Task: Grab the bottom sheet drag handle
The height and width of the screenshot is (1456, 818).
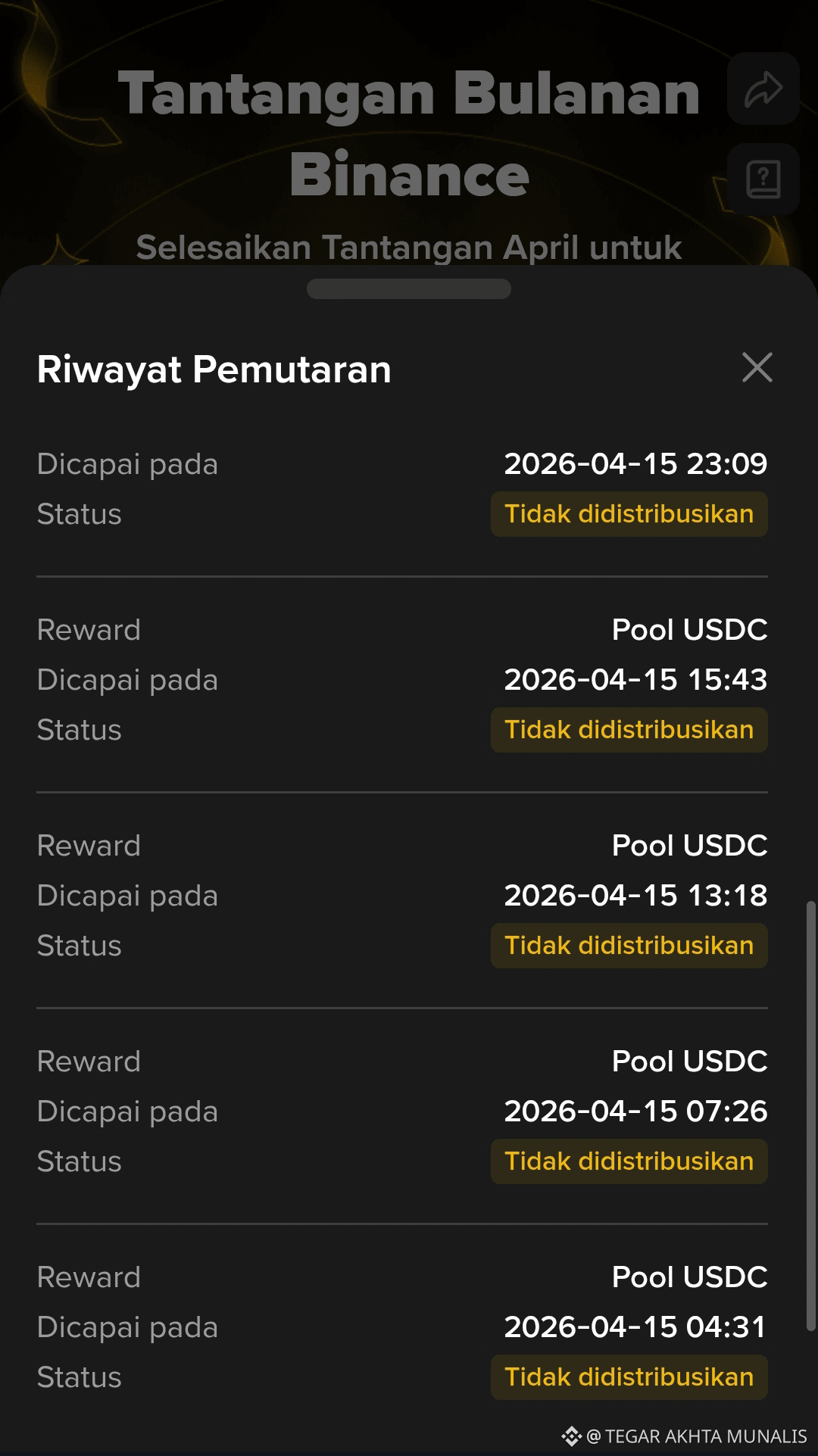Action: 409,288
